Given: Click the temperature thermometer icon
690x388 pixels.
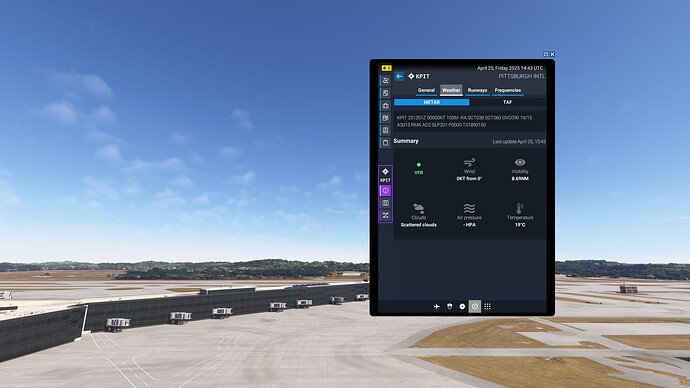Looking at the screenshot, I should [520, 208].
